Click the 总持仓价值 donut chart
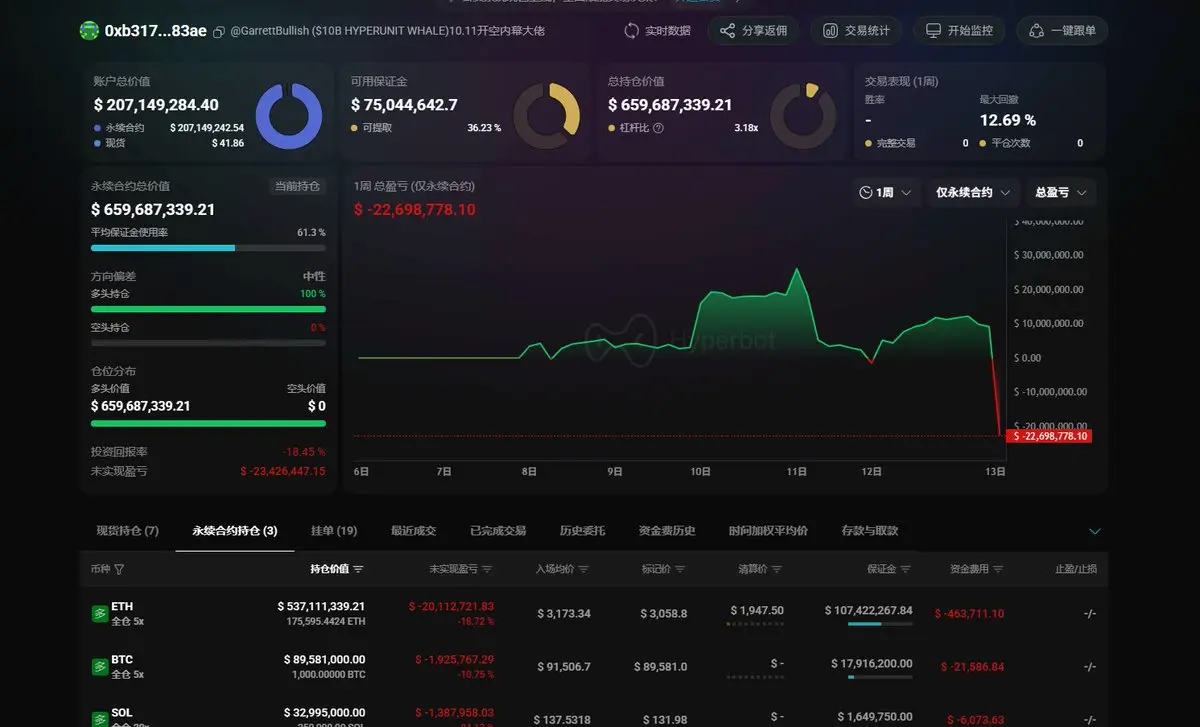Screen dimensions: 1200x727 click(803, 116)
